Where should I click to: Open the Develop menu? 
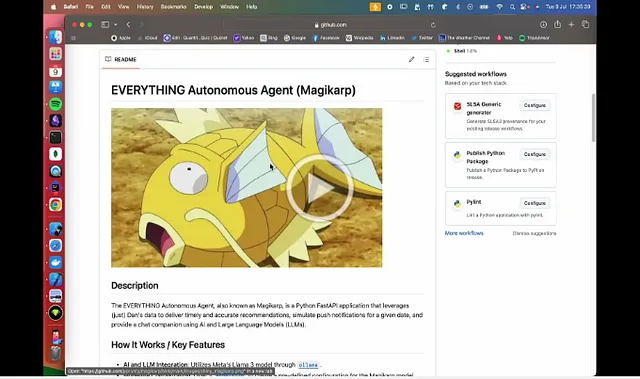tap(203, 7)
